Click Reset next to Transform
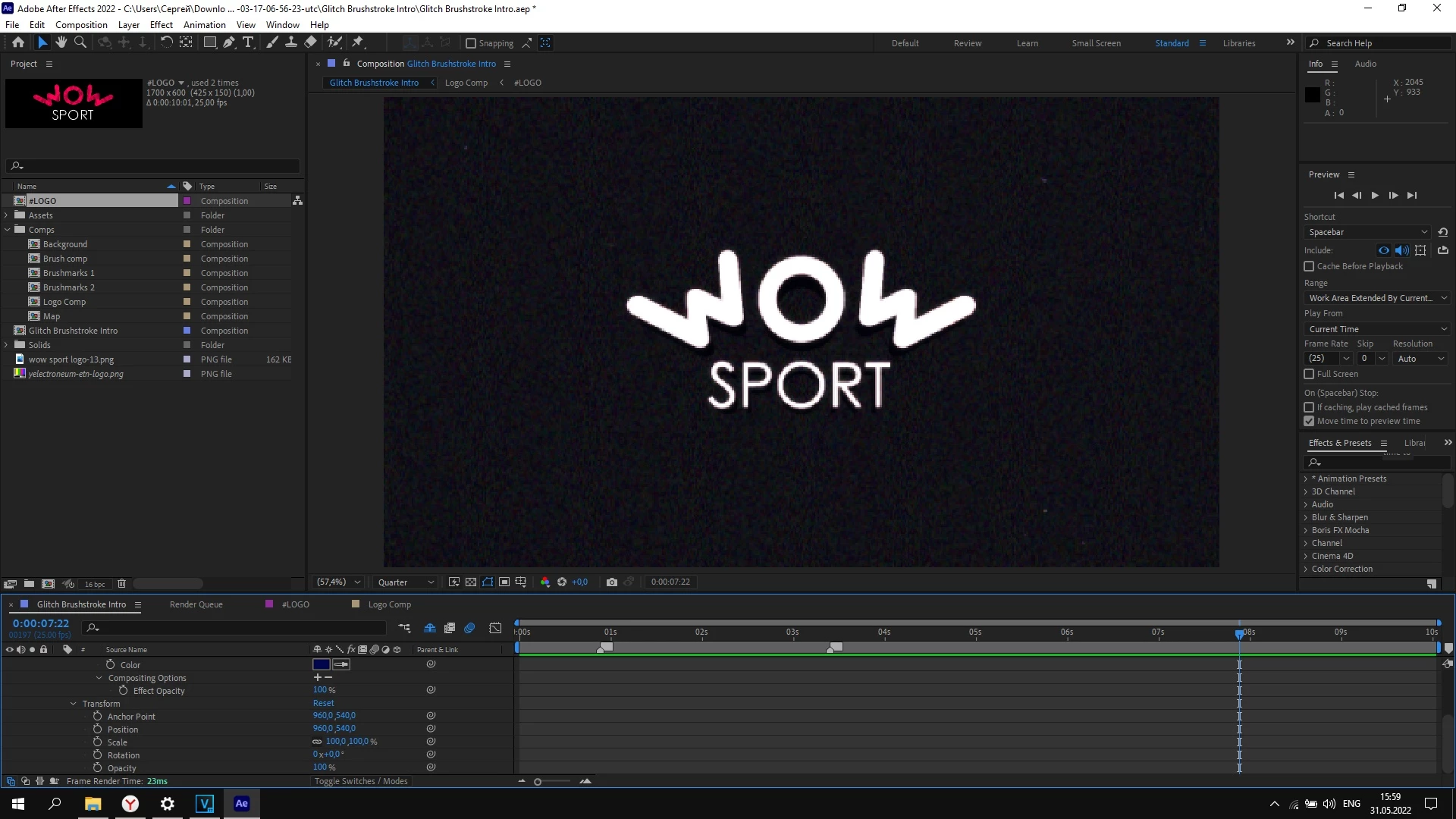Viewport: 1456px width, 819px height. tap(323, 704)
